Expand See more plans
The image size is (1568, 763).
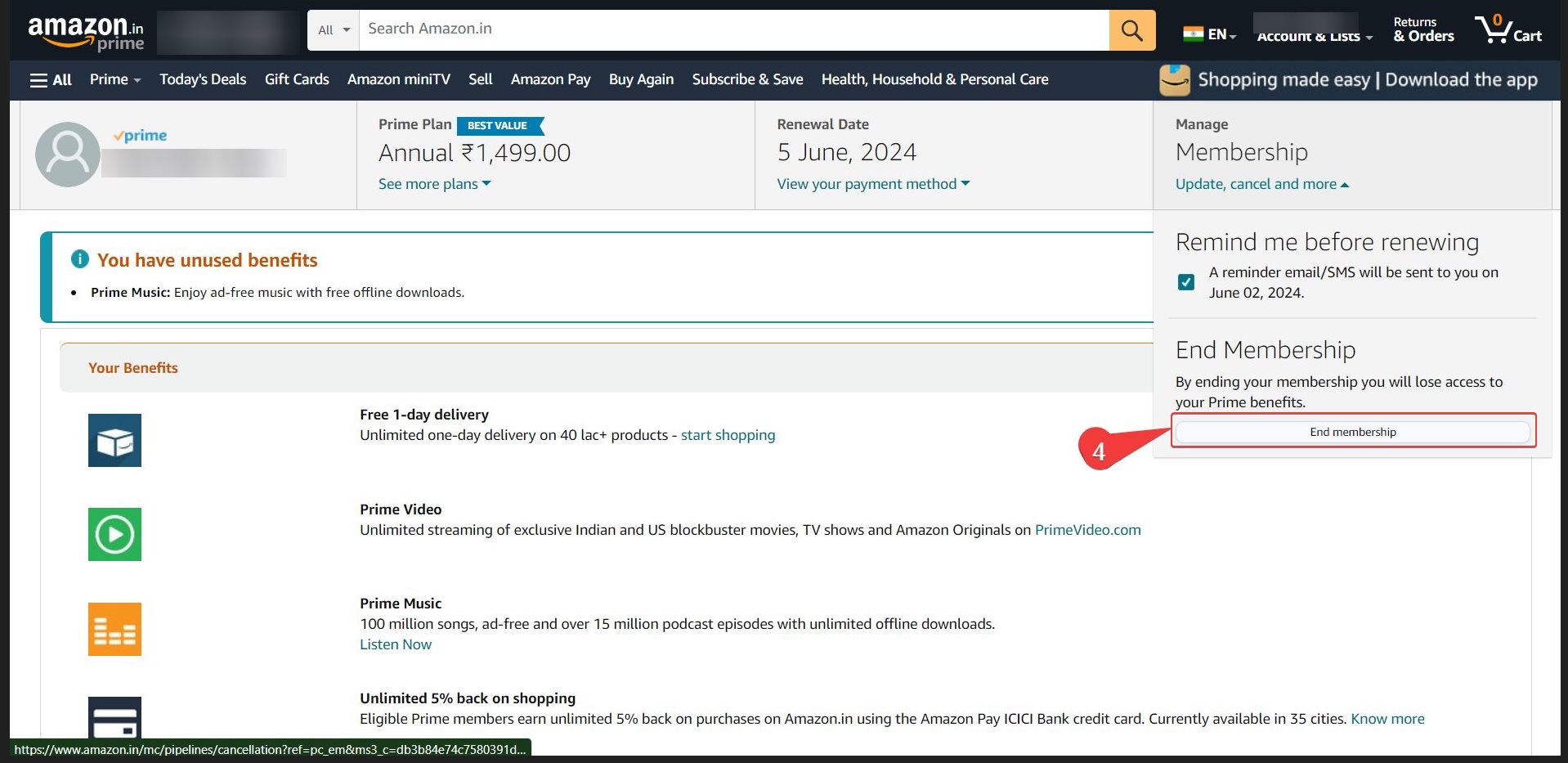(432, 184)
